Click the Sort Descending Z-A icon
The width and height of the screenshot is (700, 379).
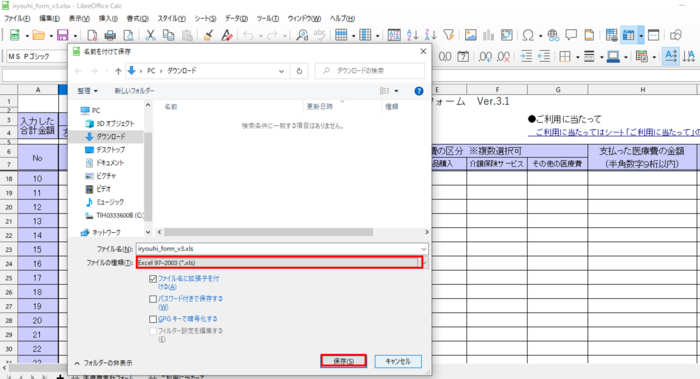[x=430, y=35]
